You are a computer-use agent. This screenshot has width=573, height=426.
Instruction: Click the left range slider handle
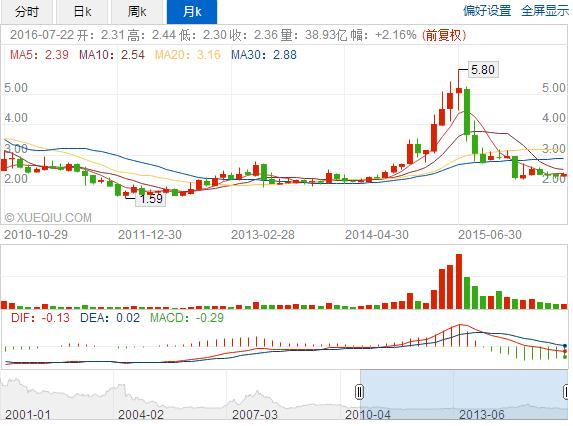click(x=360, y=392)
